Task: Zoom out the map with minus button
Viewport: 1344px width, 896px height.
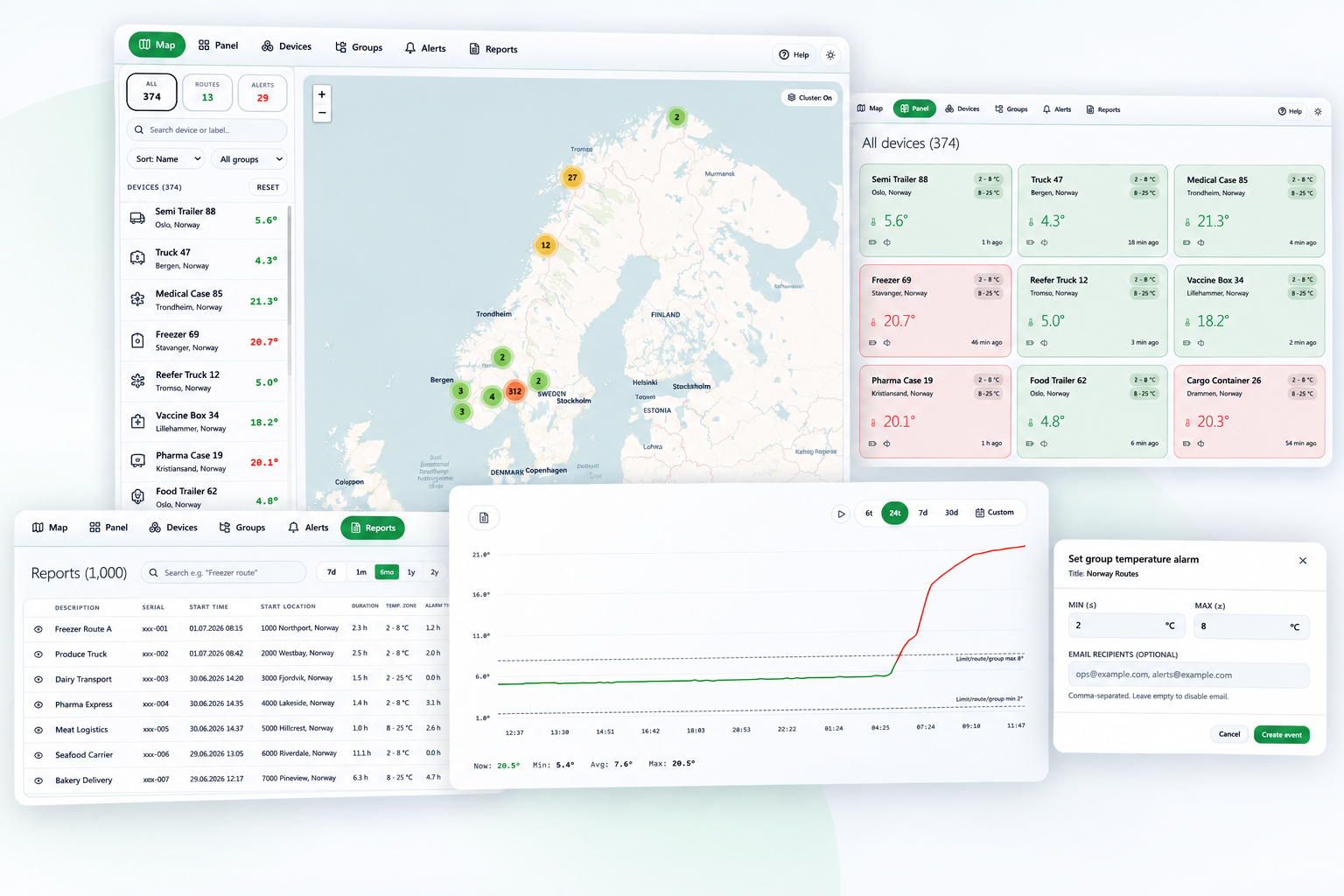Action: [x=322, y=113]
